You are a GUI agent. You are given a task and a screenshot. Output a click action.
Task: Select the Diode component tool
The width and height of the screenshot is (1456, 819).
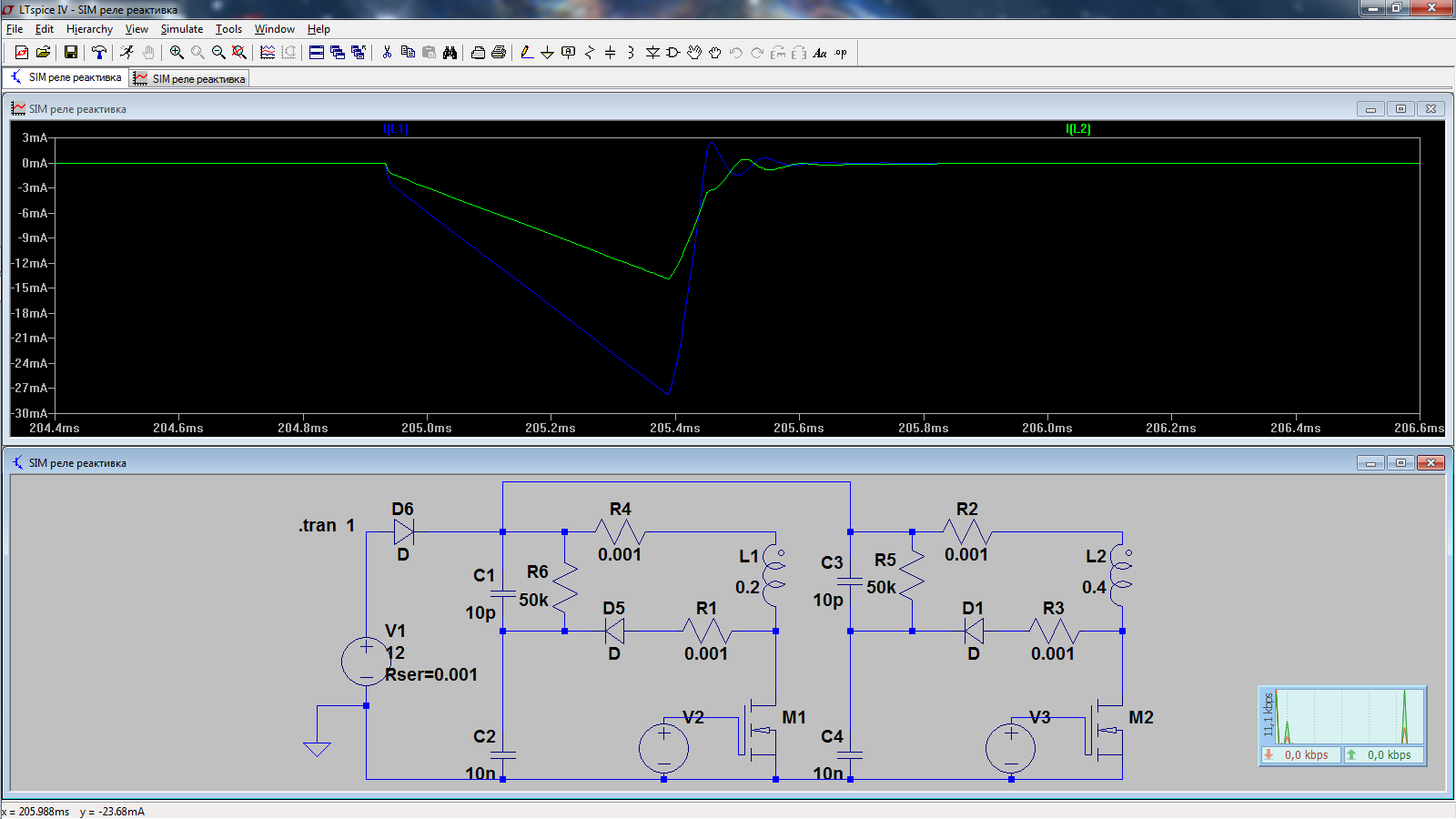652,53
